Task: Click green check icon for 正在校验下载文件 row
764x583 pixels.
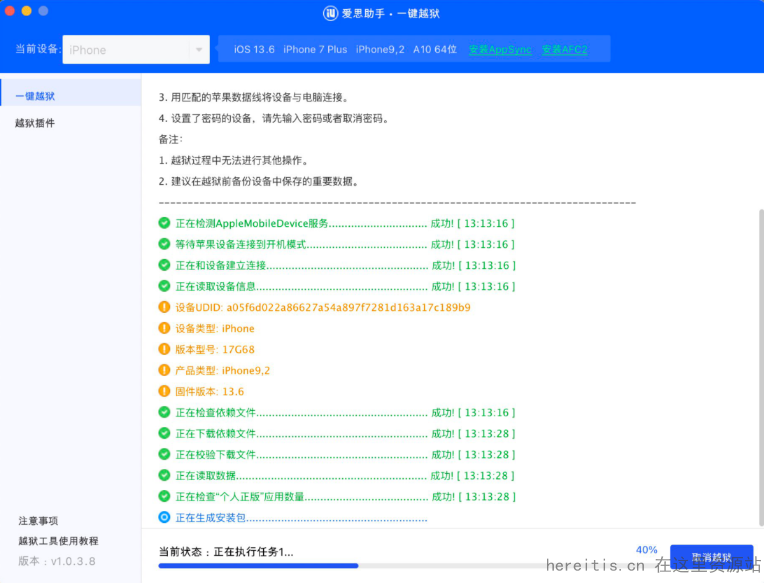Action: (x=164, y=454)
